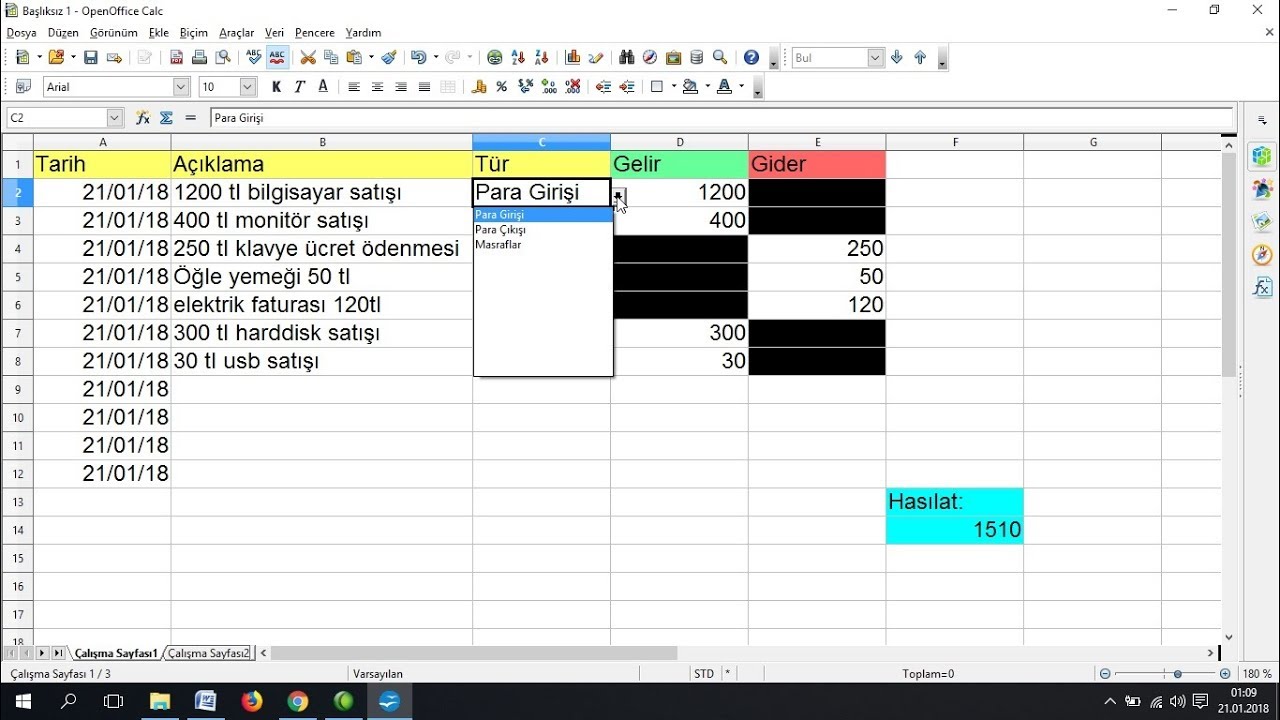
Task: Click the Undo arrow icon
Action: pos(418,58)
